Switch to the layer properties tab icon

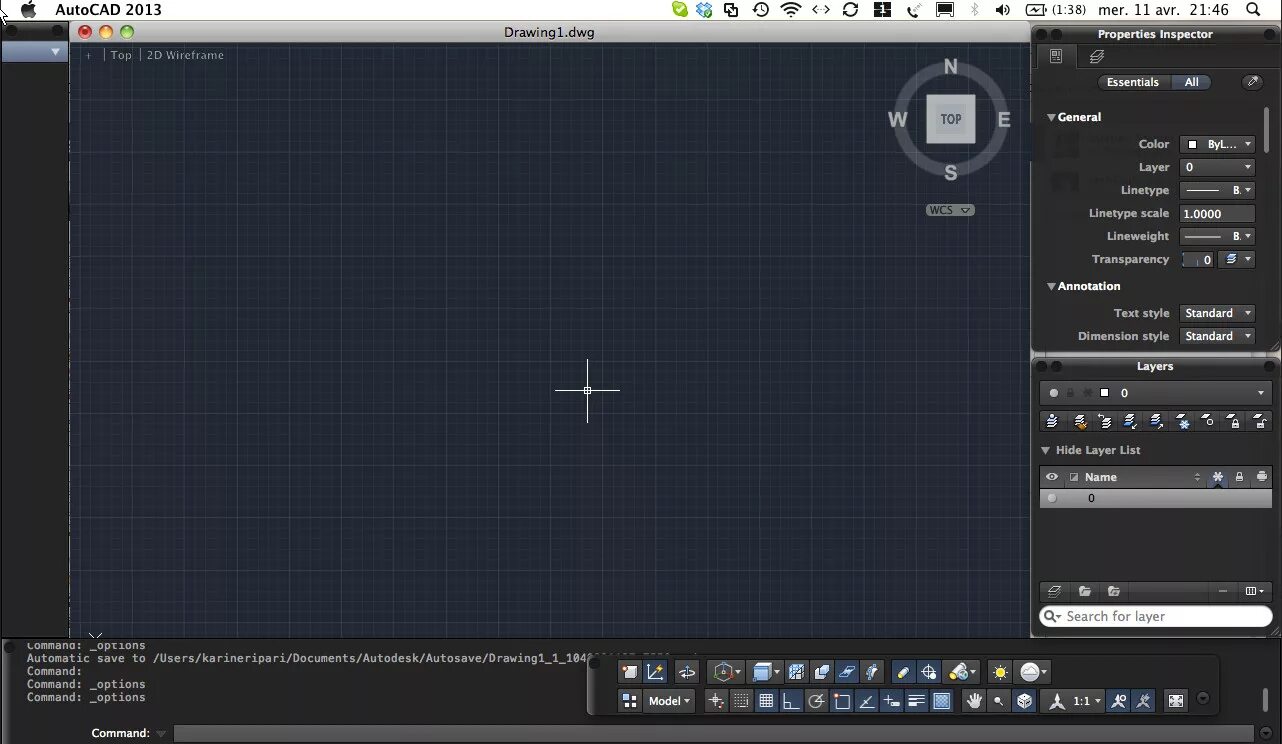tap(1097, 57)
